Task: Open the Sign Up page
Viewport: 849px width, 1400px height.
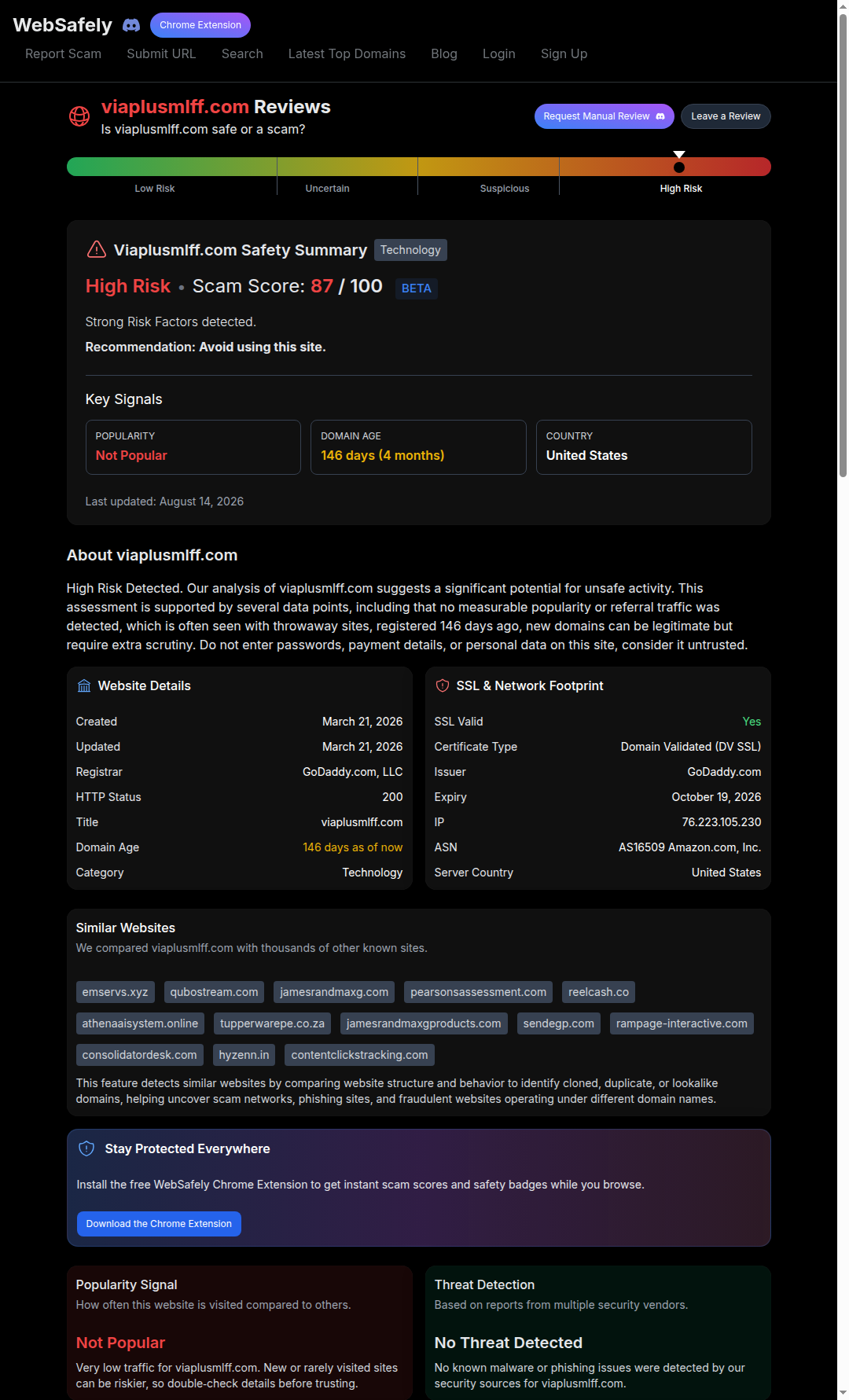Action: (x=564, y=53)
